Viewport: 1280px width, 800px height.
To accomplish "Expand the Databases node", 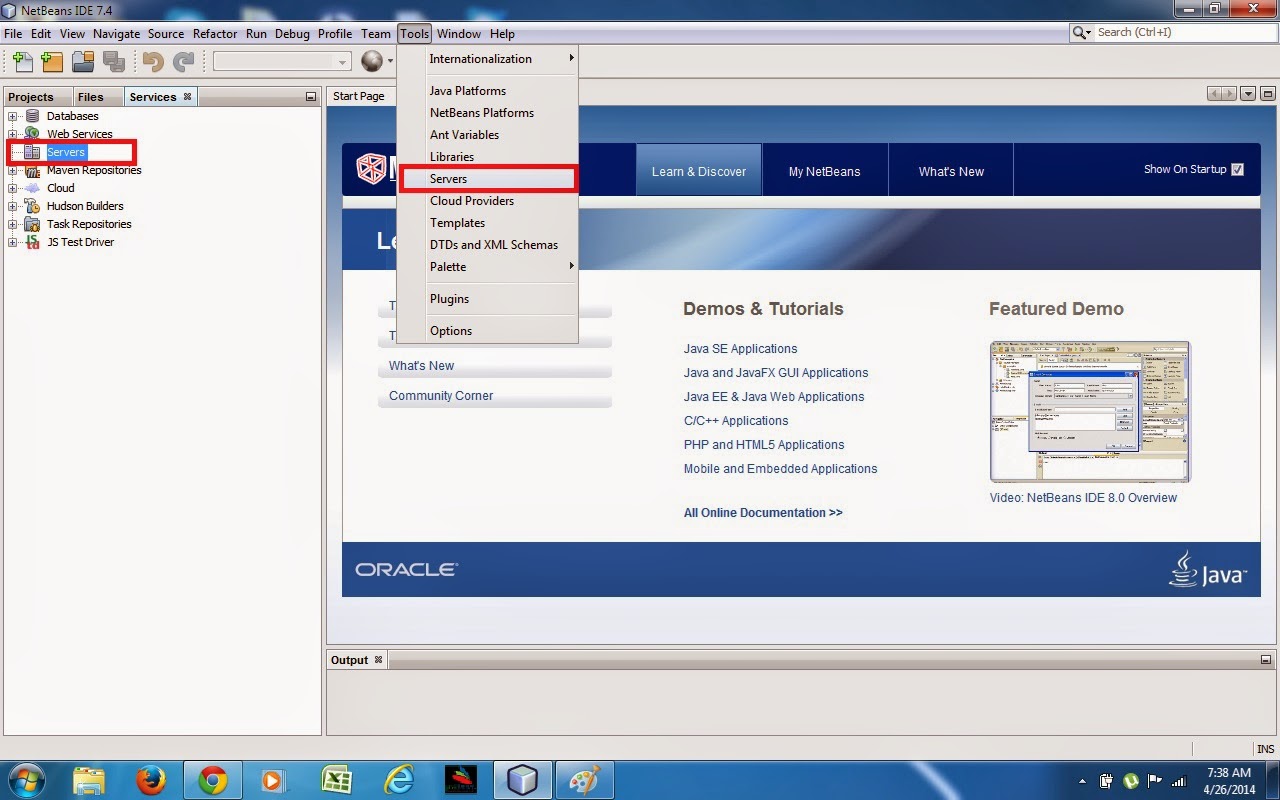I will click(12, 116).
